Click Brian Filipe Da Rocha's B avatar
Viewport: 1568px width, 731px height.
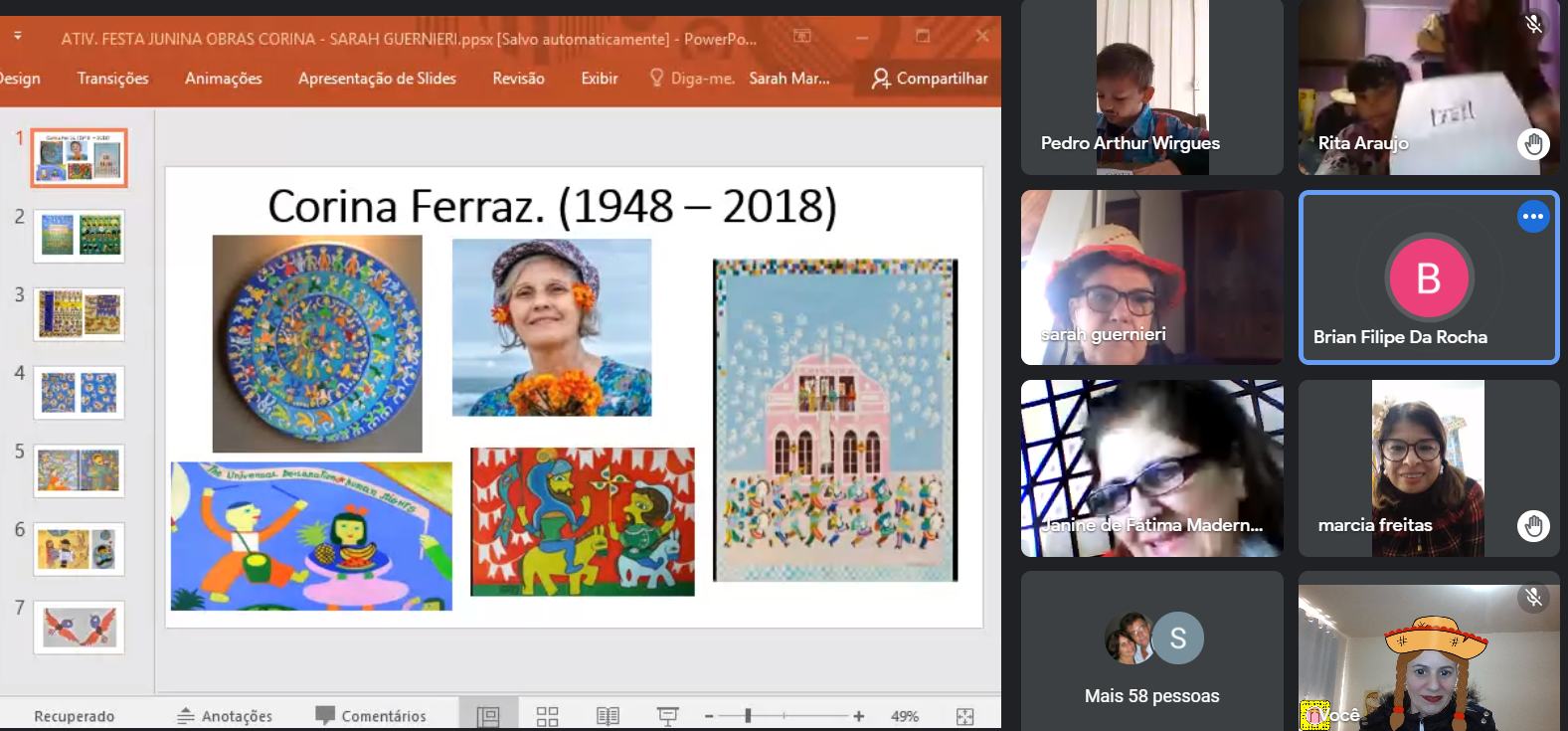tap(1429, 277)
